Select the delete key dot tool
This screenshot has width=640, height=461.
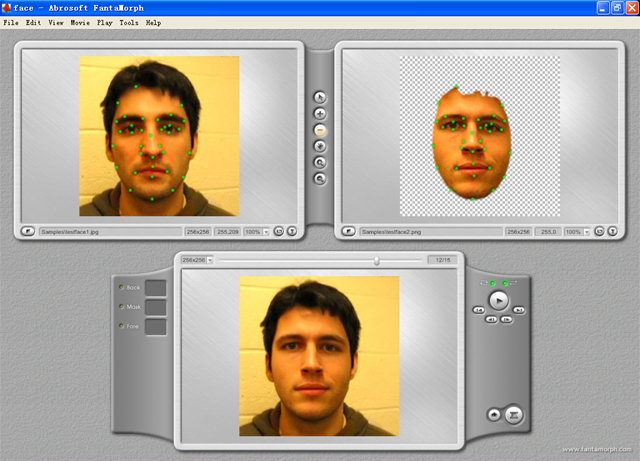point(320,130)
